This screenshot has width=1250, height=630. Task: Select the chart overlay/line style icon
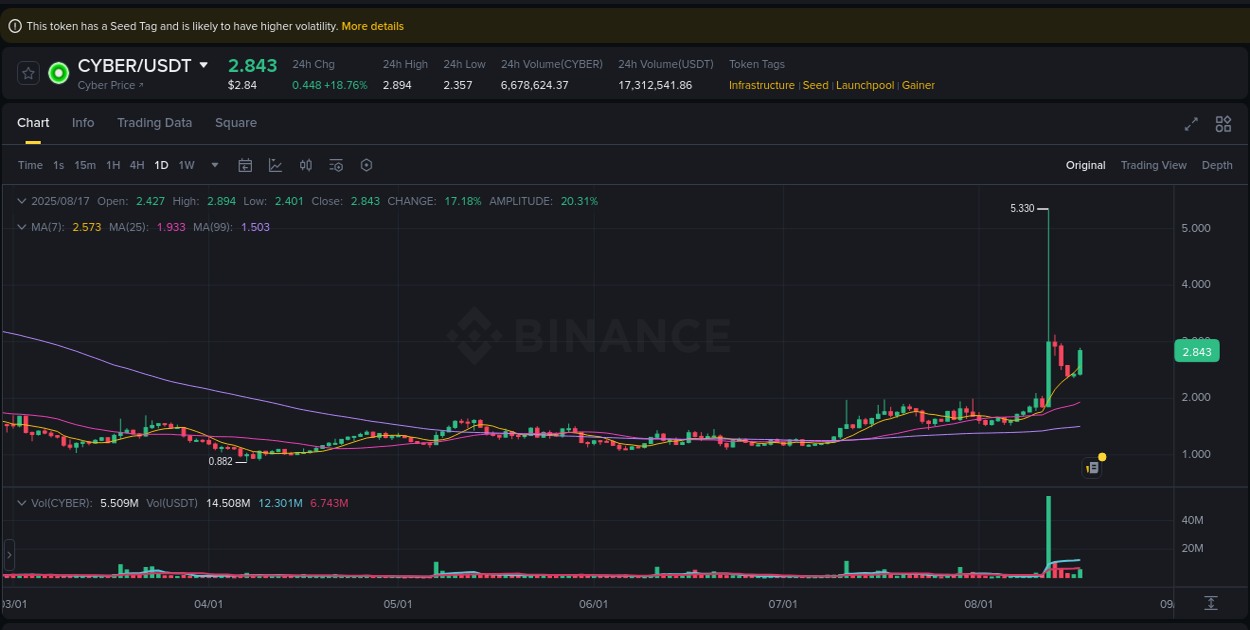click(x=275, y=165)
